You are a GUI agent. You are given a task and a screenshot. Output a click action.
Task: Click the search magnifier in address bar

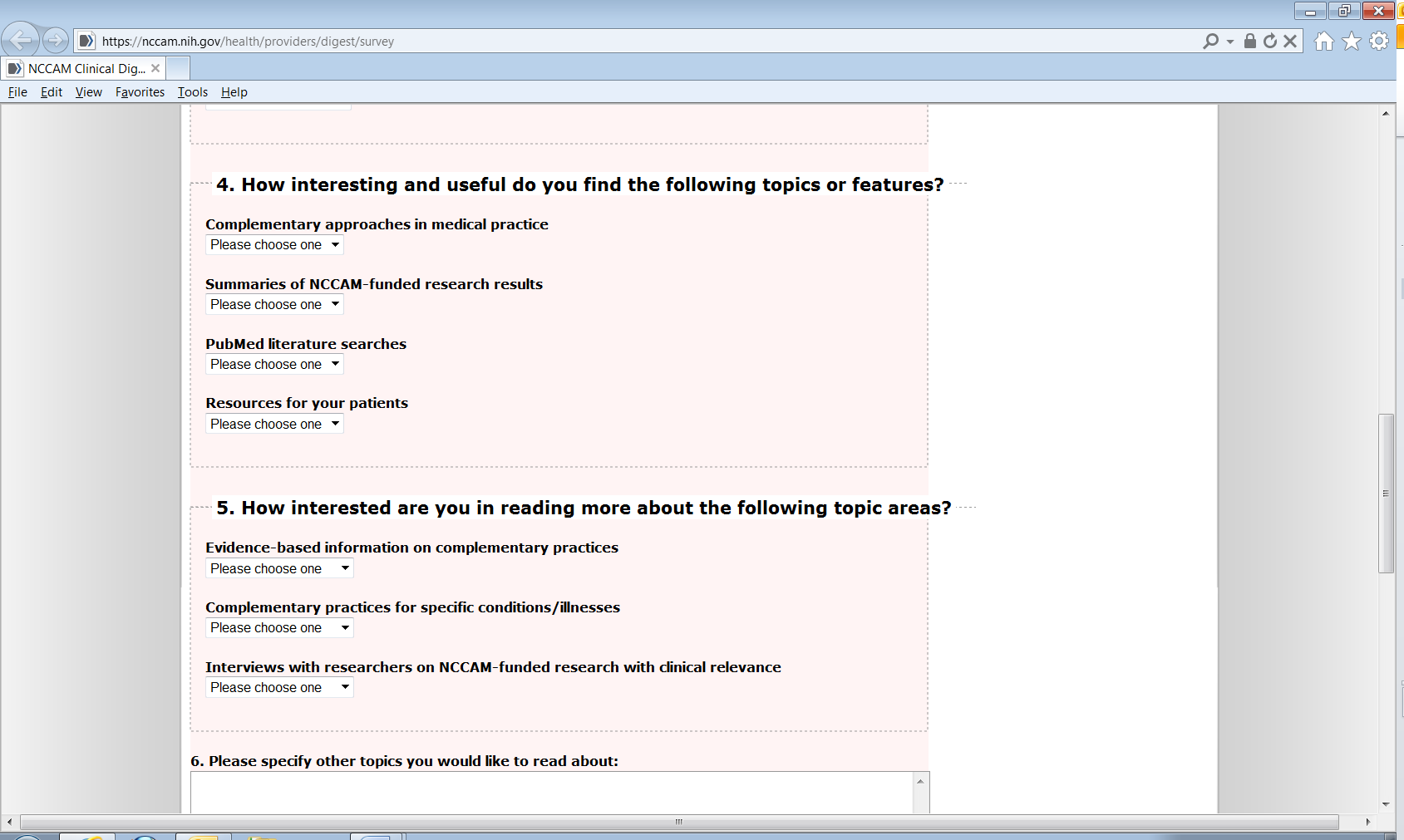pyautogui.click(x=1210, y=41)
